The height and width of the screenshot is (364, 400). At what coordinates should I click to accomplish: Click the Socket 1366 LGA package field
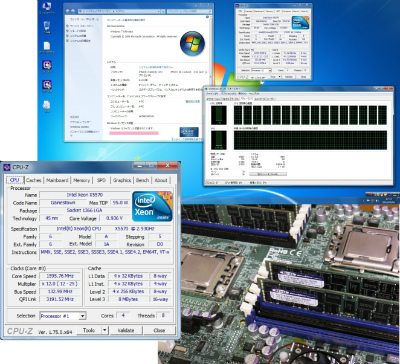(x=84, y=210)
